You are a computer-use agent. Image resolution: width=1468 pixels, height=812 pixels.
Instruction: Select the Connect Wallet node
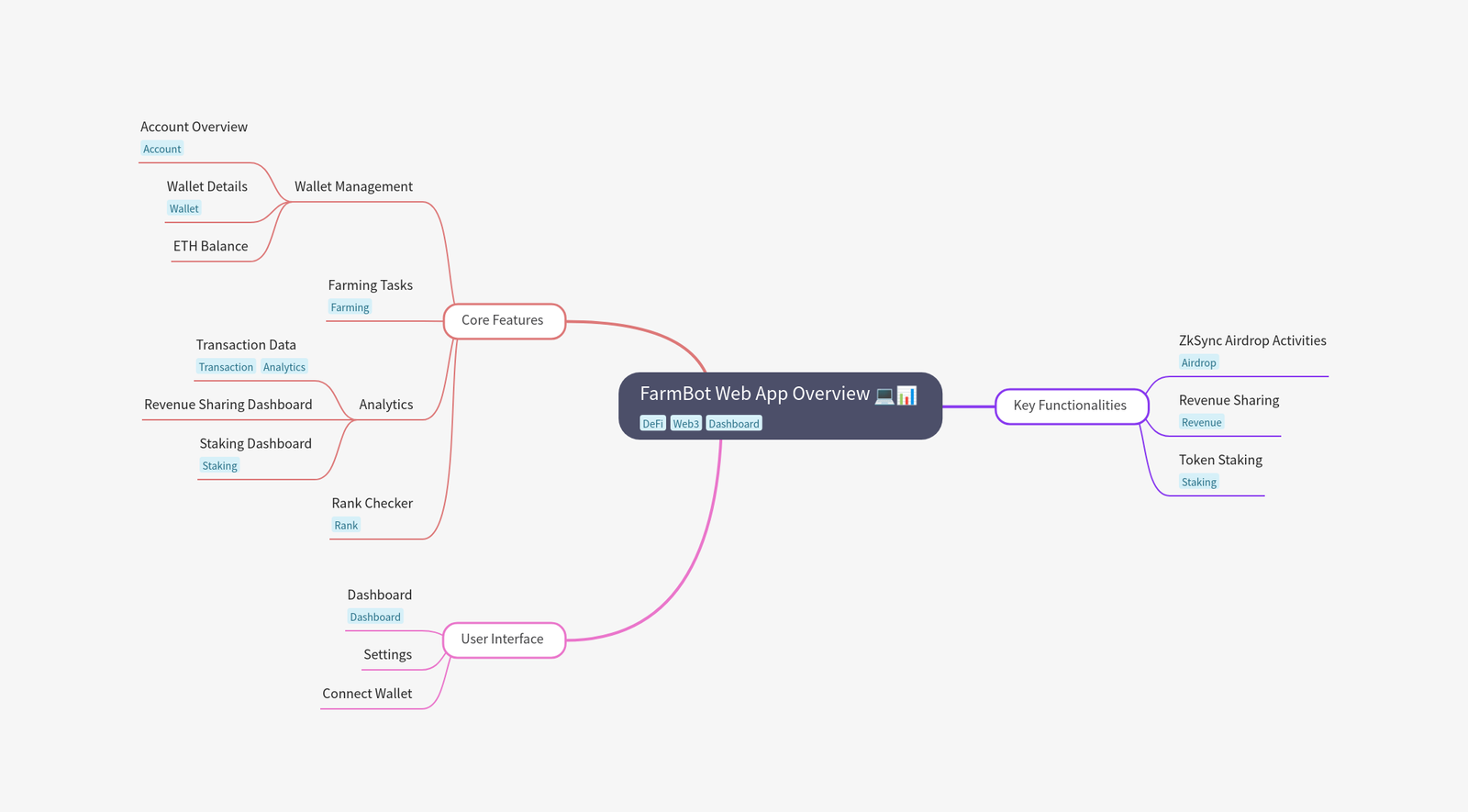(x=367, y=694)
